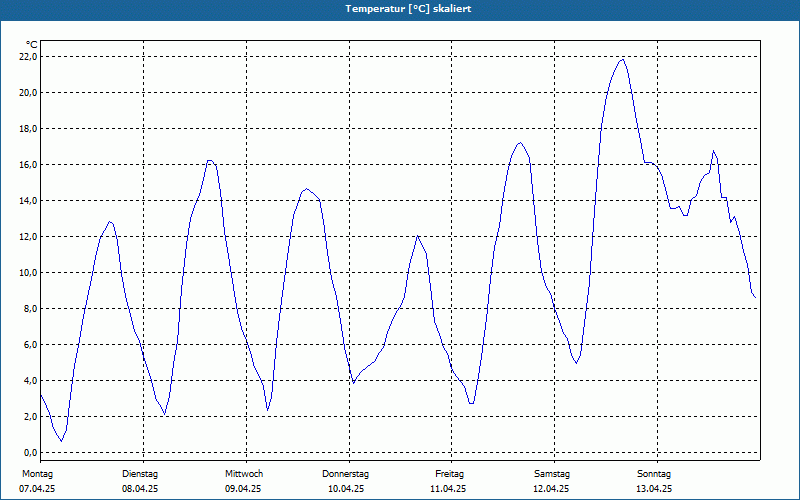Viewport: 800px width, 500px height.
Task: Click the Montag day label
Action: pyautogui.click(x=37, y=474)
